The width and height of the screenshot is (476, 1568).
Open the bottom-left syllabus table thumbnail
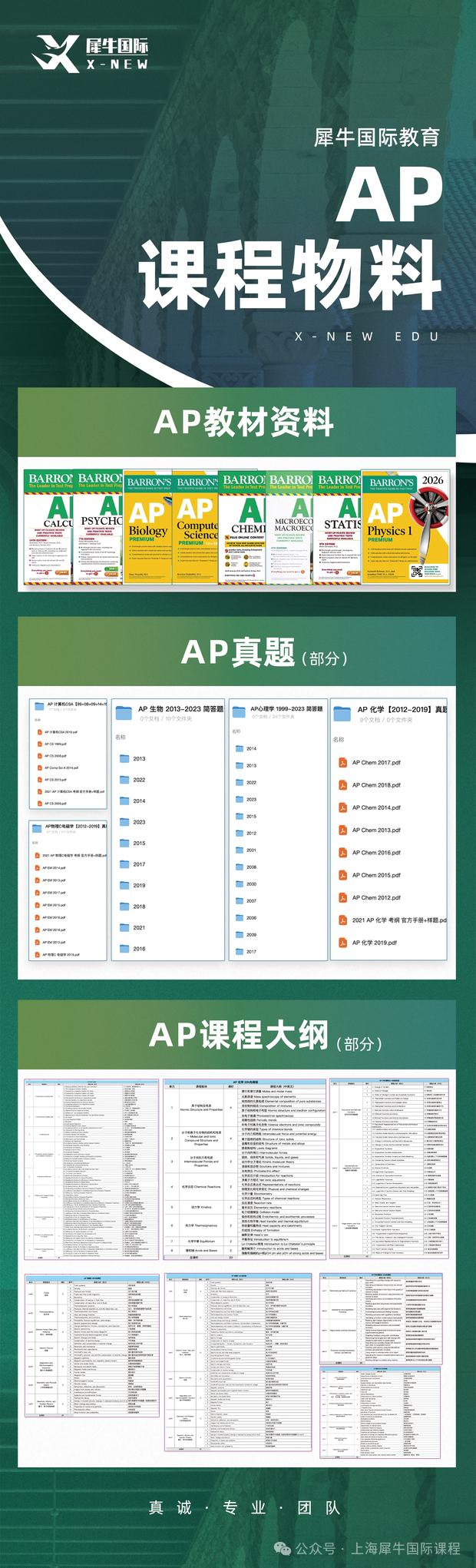tap(92, 1345)
